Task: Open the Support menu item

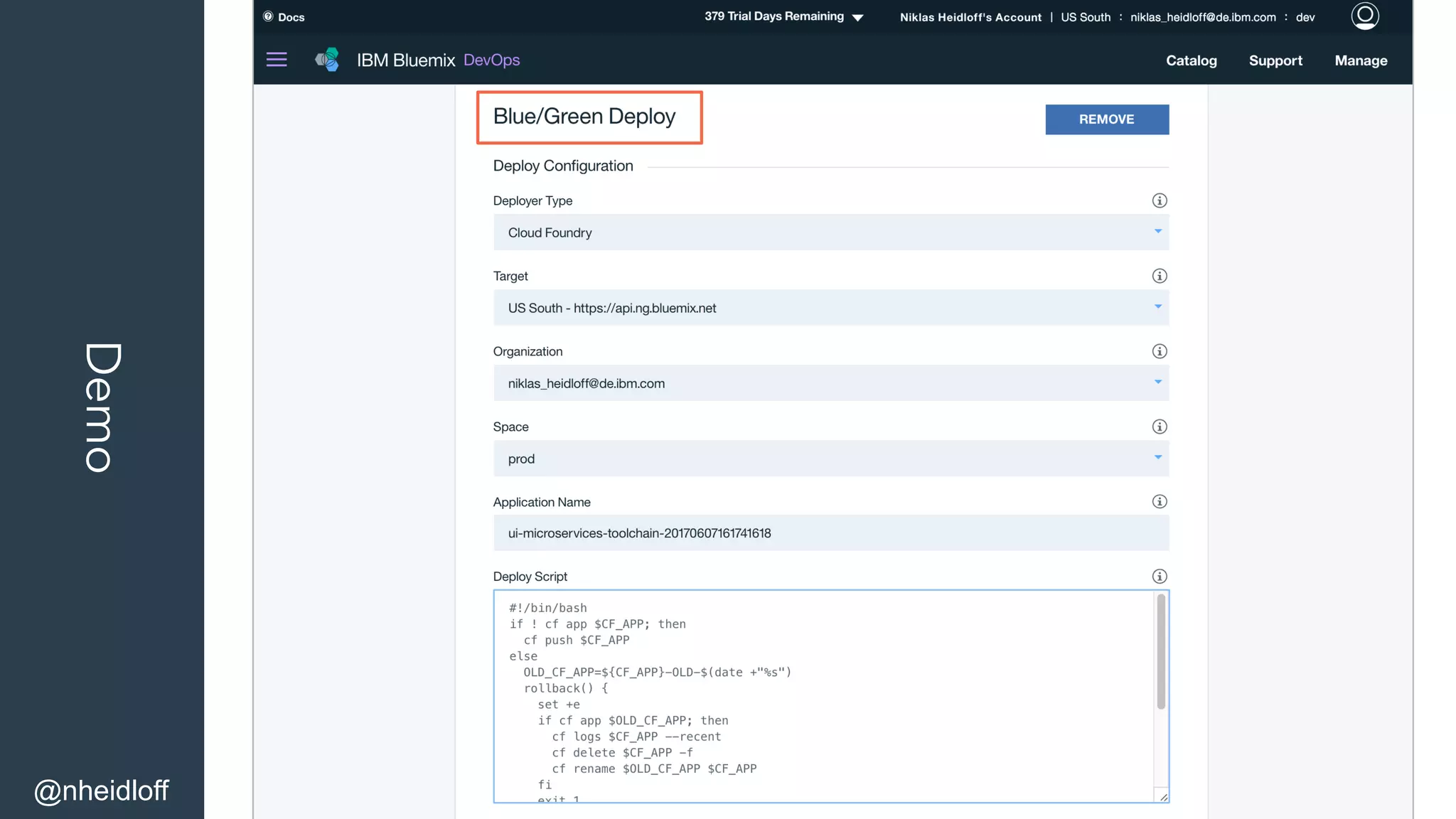Action: coord(1275,60)
